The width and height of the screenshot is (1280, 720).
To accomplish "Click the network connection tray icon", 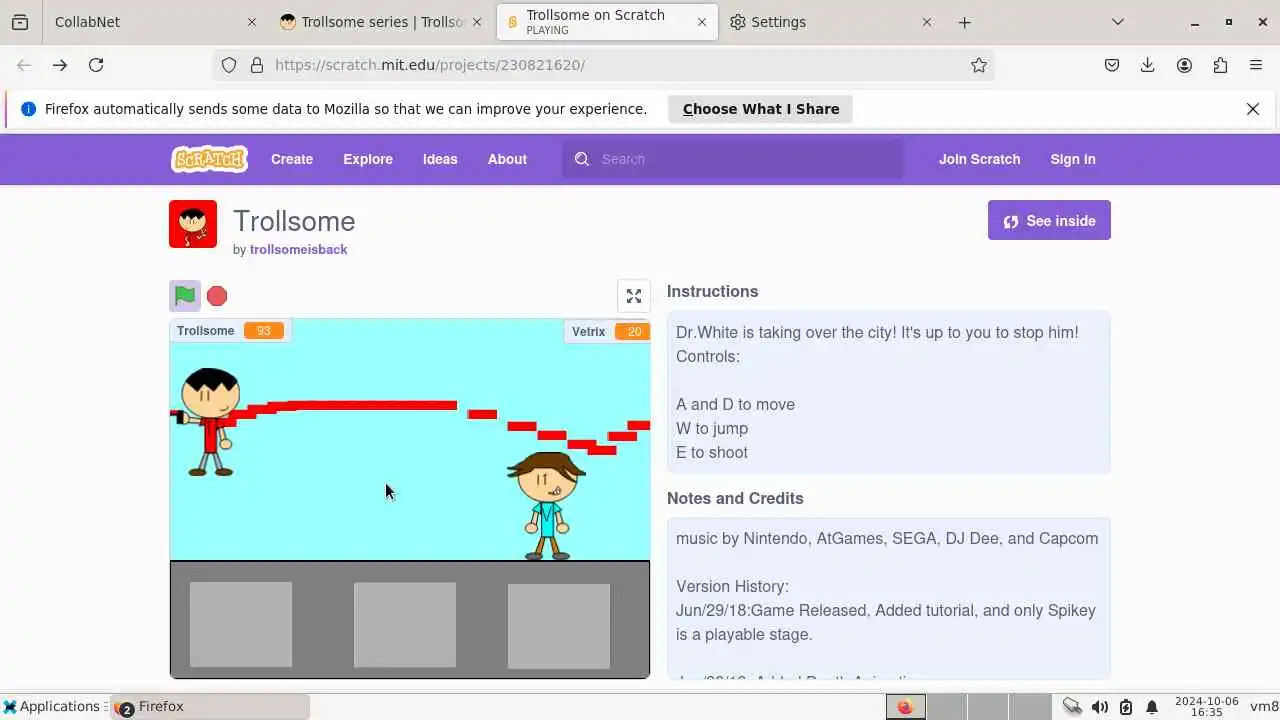I will pos(1072,706).
